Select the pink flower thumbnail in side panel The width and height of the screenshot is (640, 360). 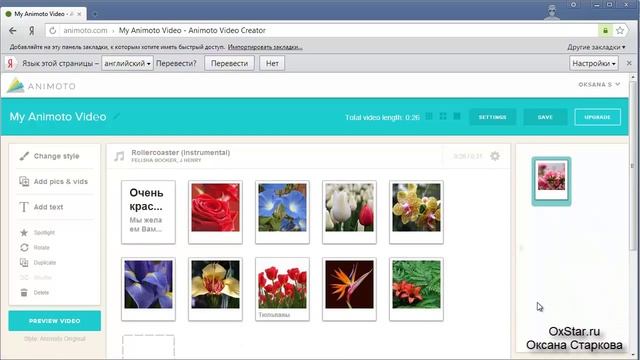click(x=551, y=181)
